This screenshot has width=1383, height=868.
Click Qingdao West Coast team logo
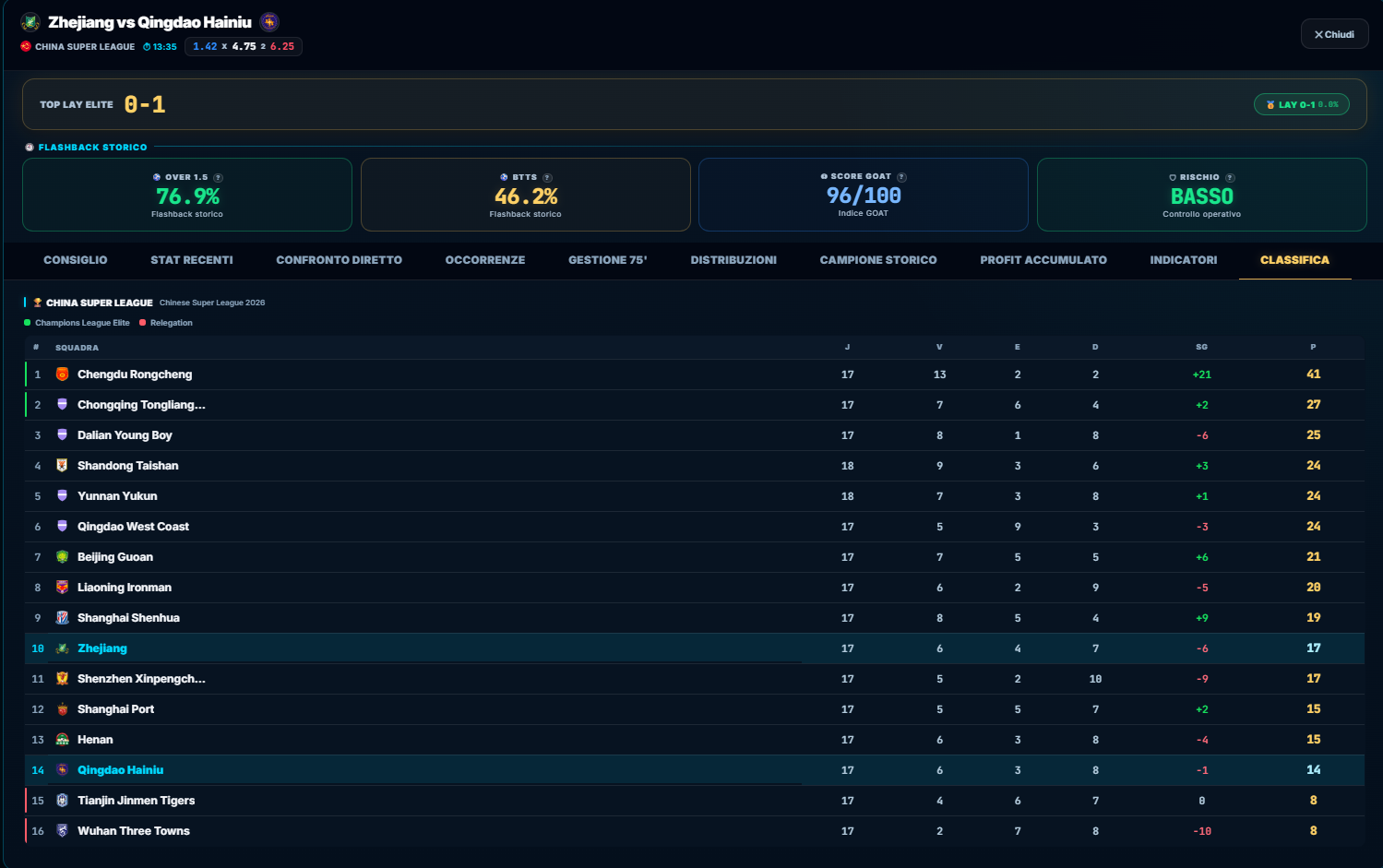(62, 527)
